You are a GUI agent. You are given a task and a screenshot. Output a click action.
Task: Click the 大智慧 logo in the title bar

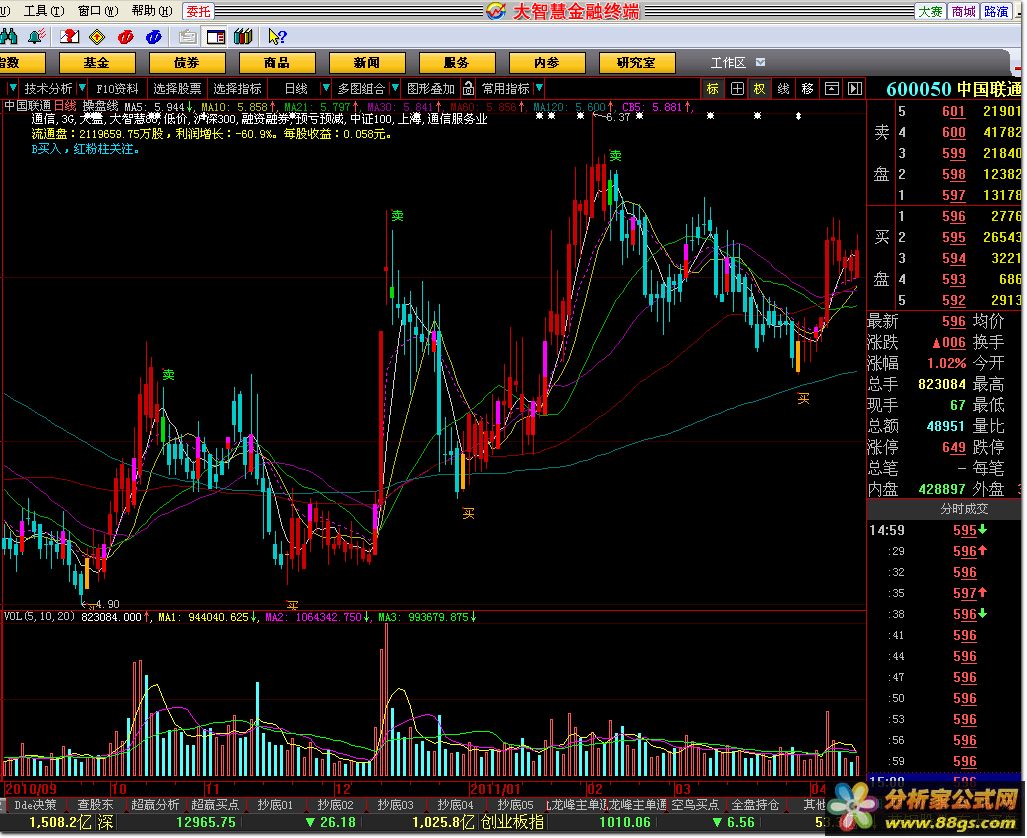(x=496, y=11)
